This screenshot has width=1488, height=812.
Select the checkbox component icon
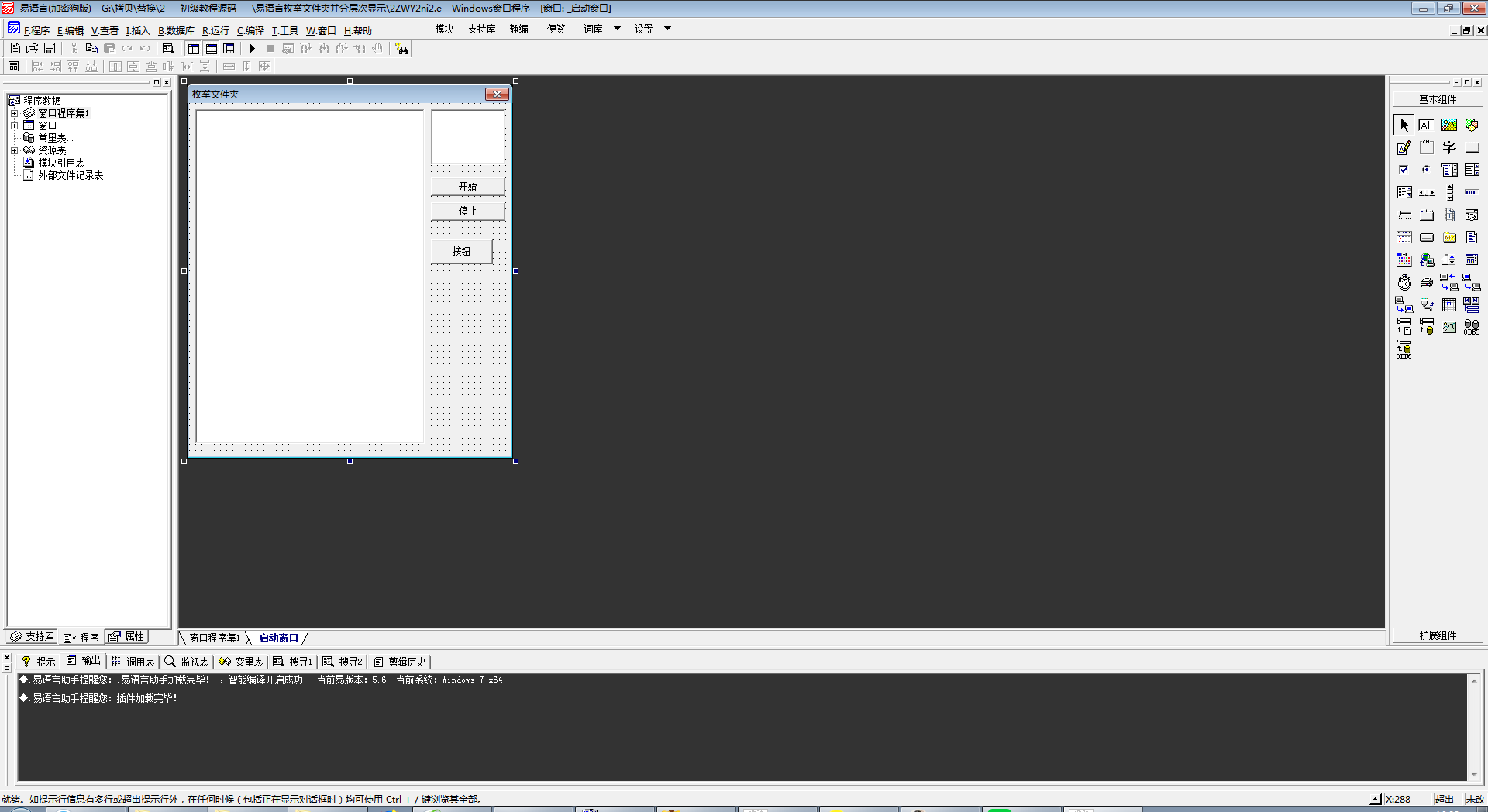tap(1404, 170)
